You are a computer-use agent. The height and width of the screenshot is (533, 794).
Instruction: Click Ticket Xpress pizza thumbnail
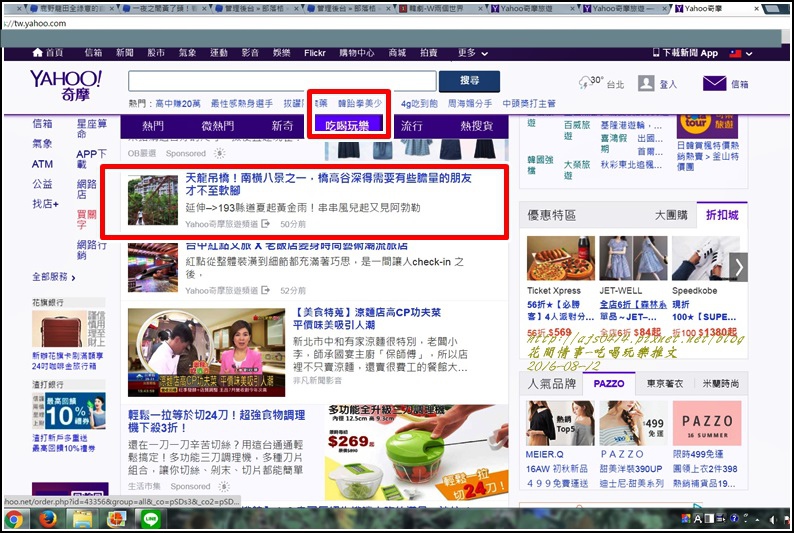coord(561,258)
